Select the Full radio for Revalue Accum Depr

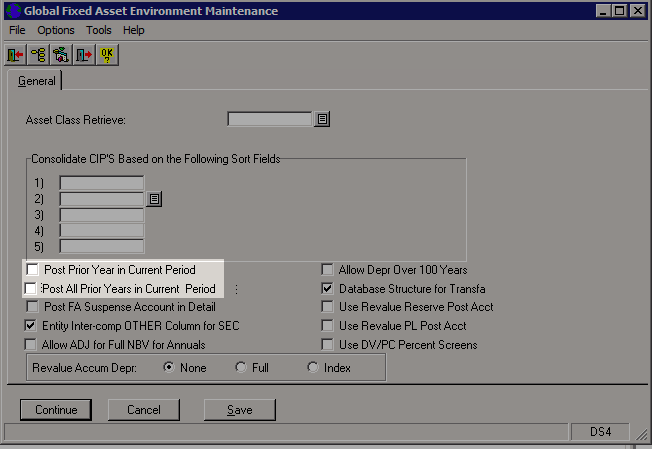[240, 368]
